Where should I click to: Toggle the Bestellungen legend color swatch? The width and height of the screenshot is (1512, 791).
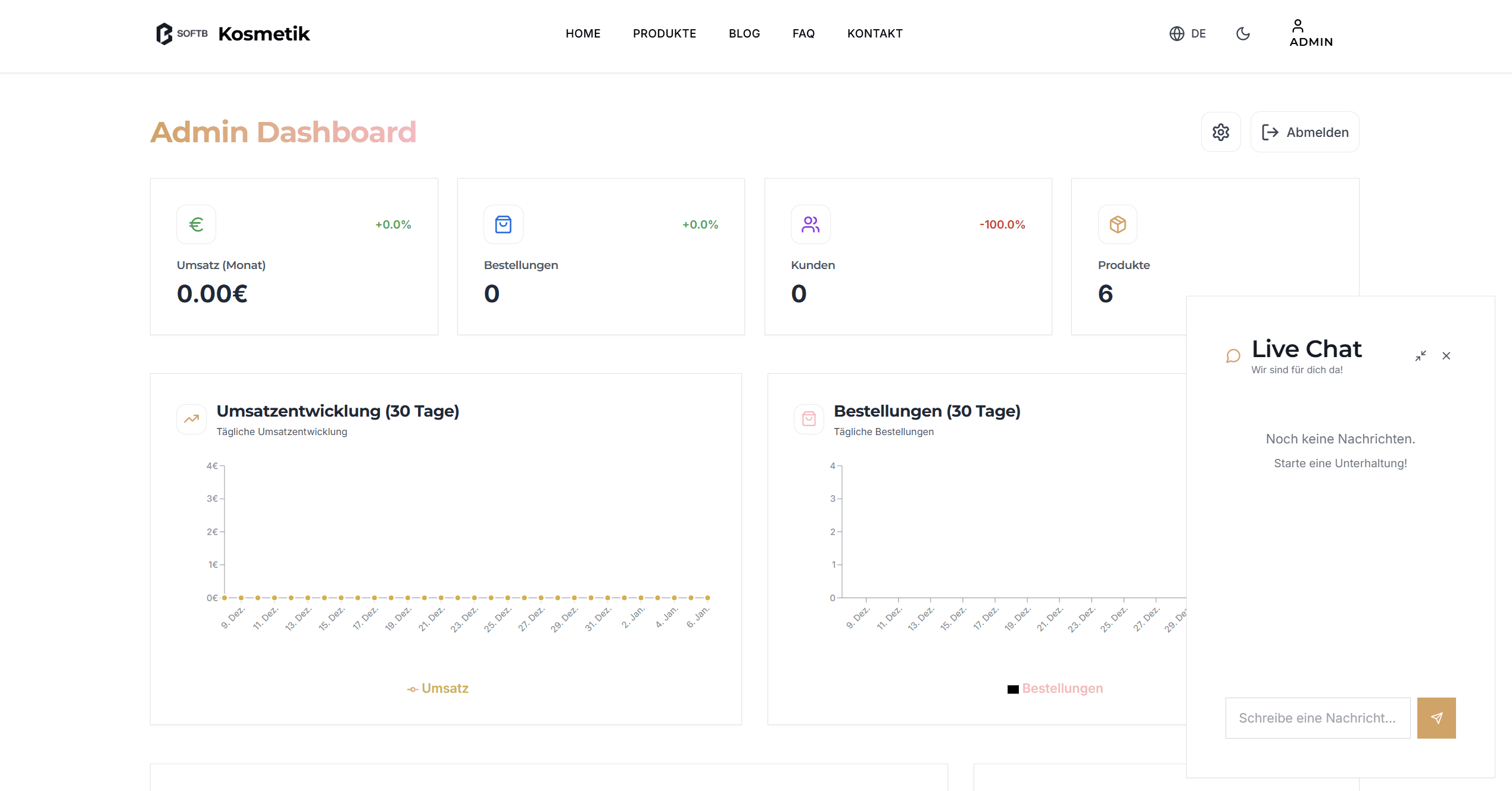[x=1012, y=689]
